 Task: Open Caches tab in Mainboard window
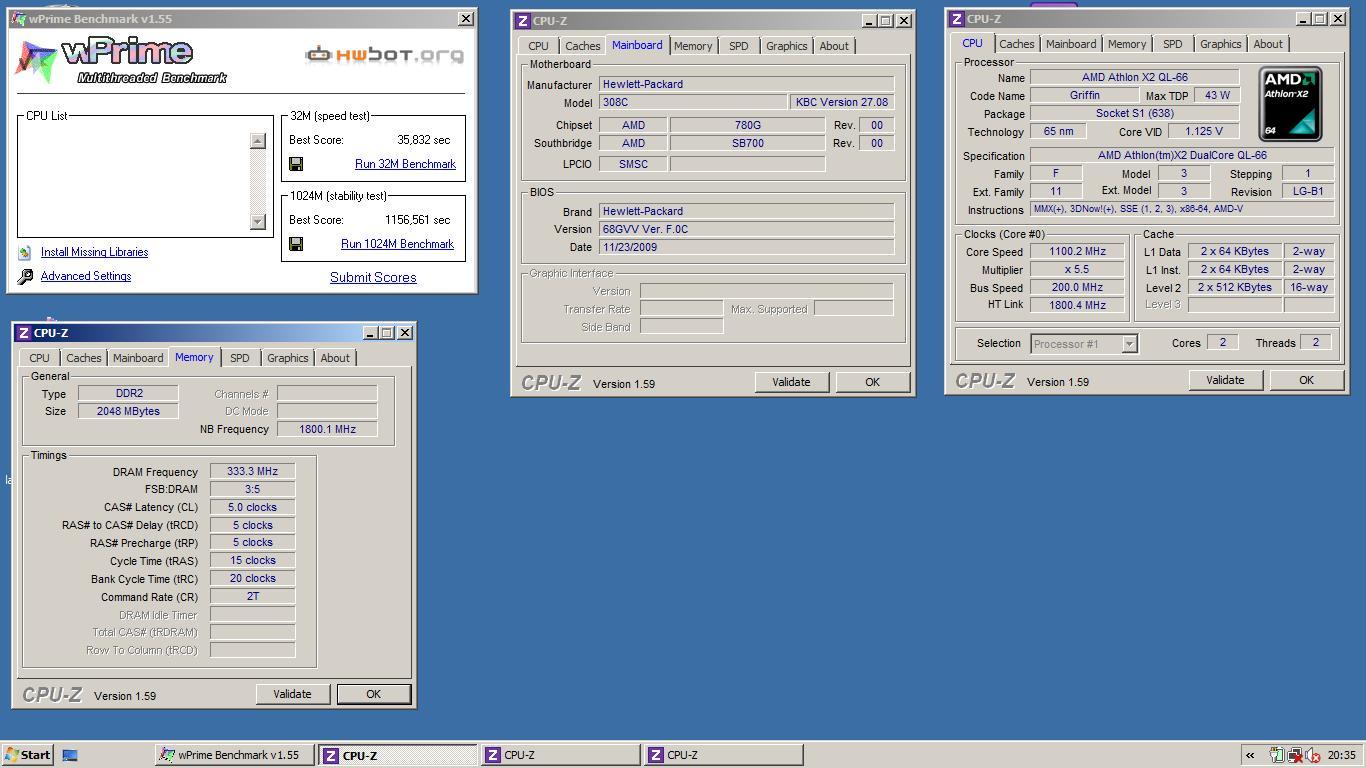[x=583, y=46]
